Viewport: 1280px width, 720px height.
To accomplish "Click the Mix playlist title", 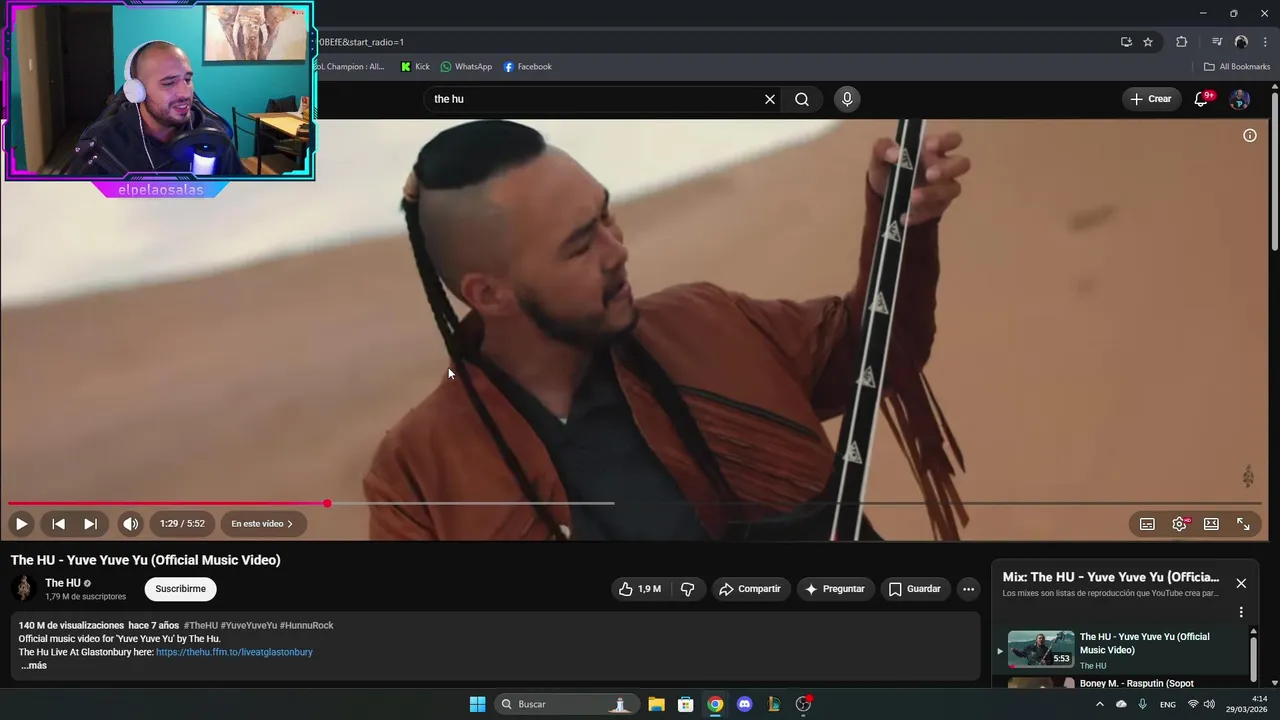I will [x=1111, y=577].
